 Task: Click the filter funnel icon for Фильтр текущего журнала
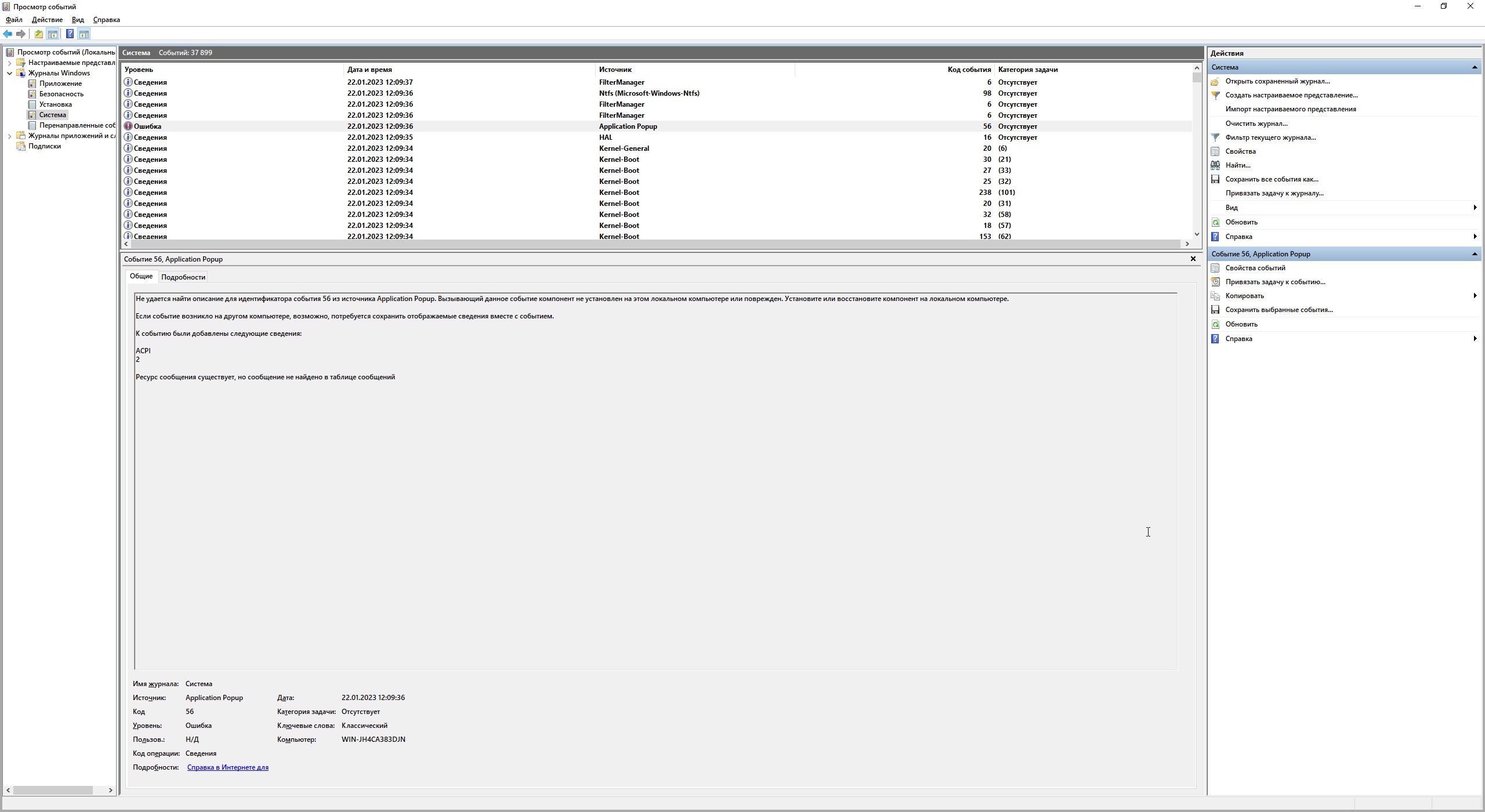point(1215,137)
